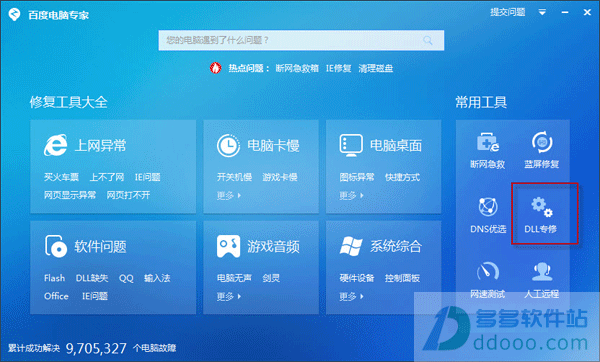Click the hot issue IE修复 link
The width and height of the screenshot is (600, 362).
point(339,68)
